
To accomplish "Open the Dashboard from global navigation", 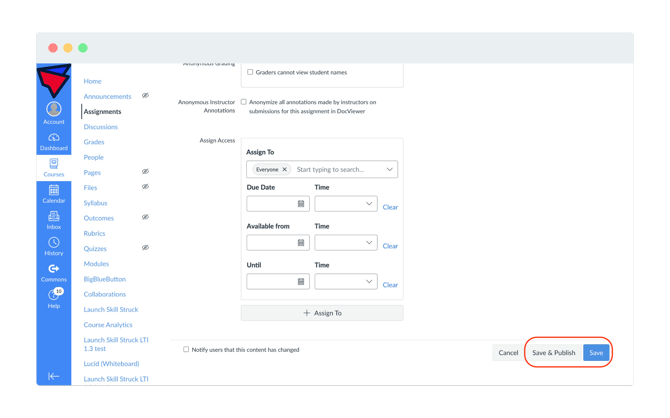I will tap(54, 141).
